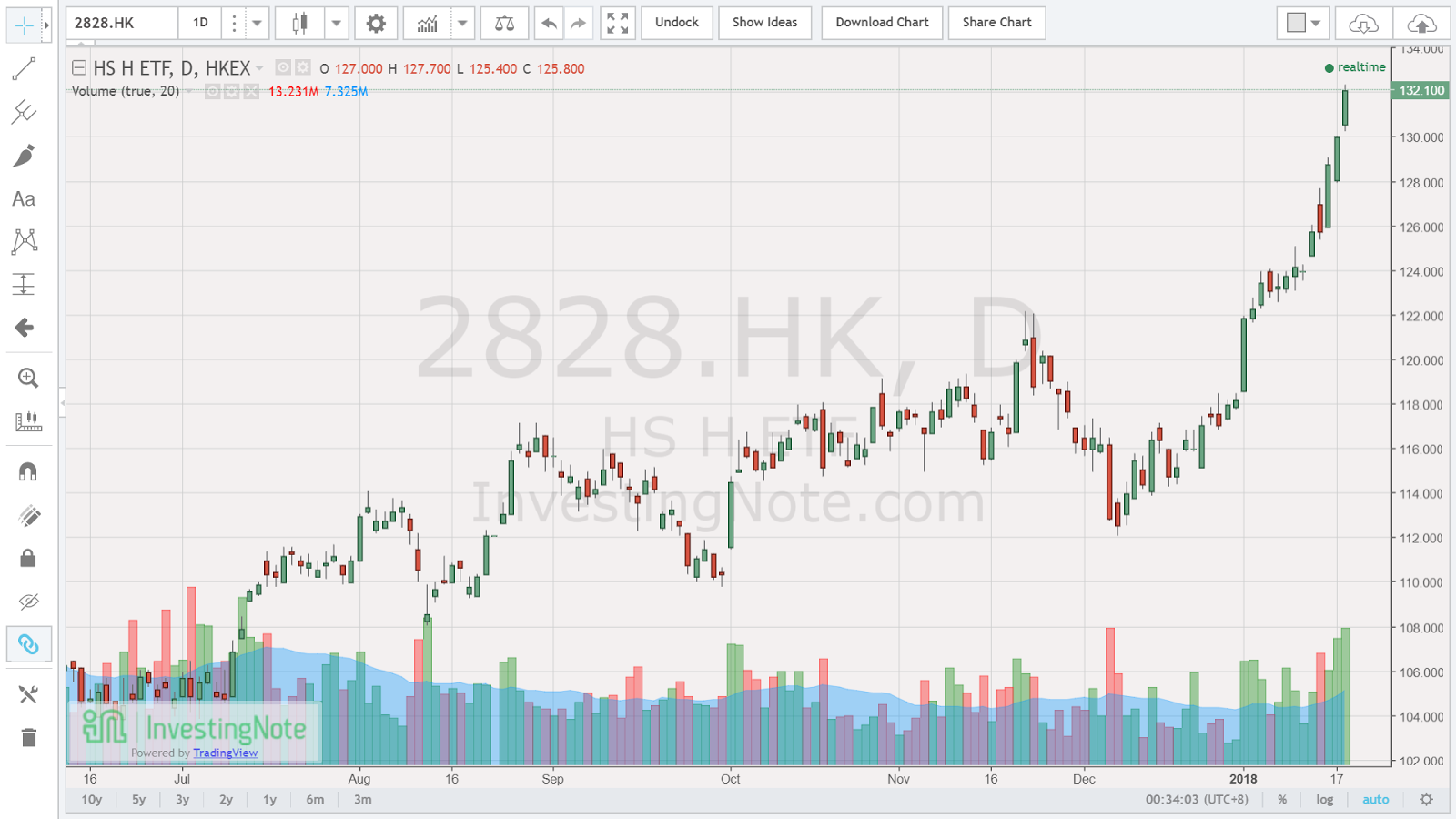Expand the HS H ETF legend dropdown
The height and width of the screenshot is (819, 1456).
pyautogui.click(x=261, y=67)
